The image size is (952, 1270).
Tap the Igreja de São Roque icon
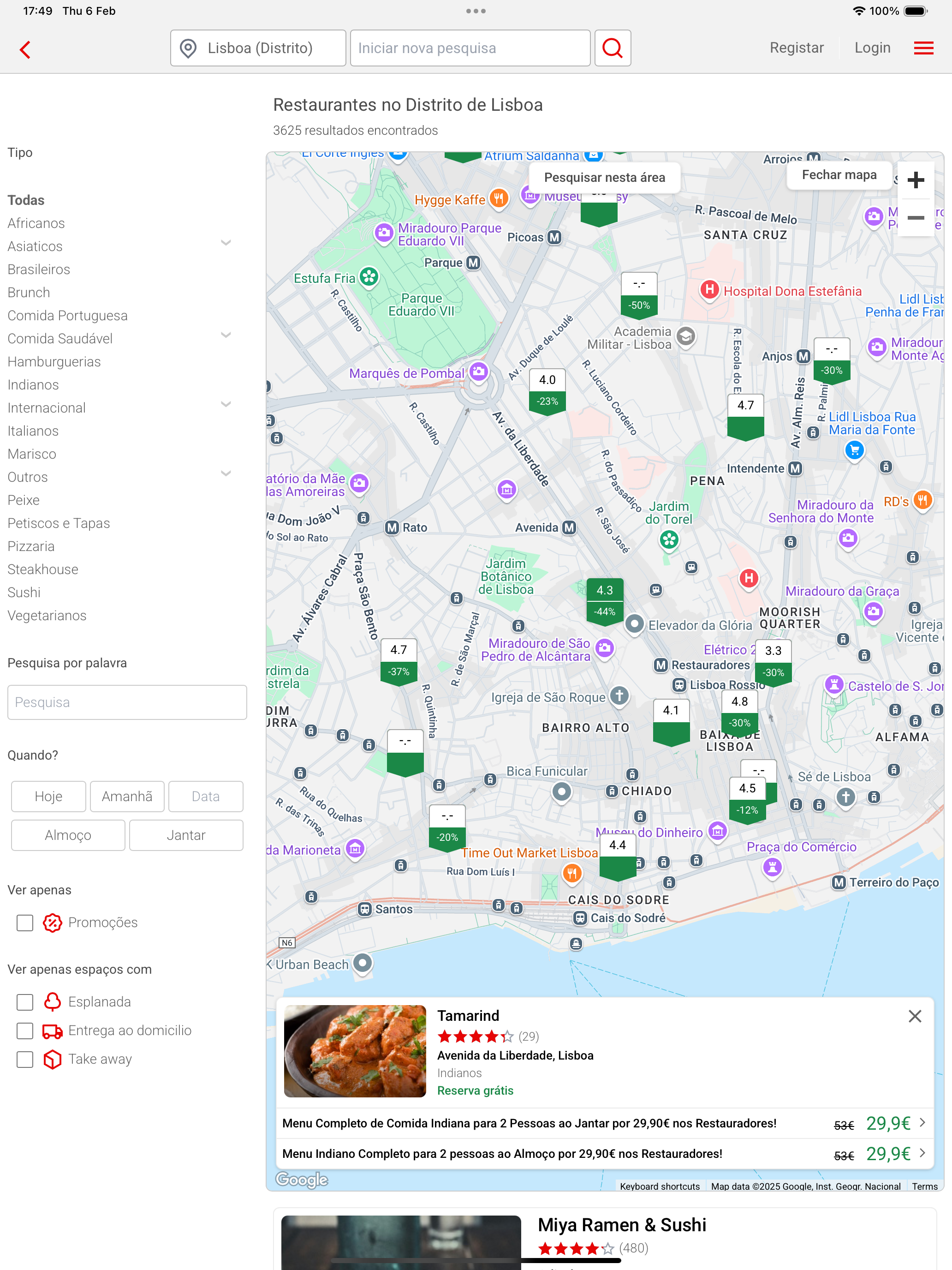tap(619, 696)
